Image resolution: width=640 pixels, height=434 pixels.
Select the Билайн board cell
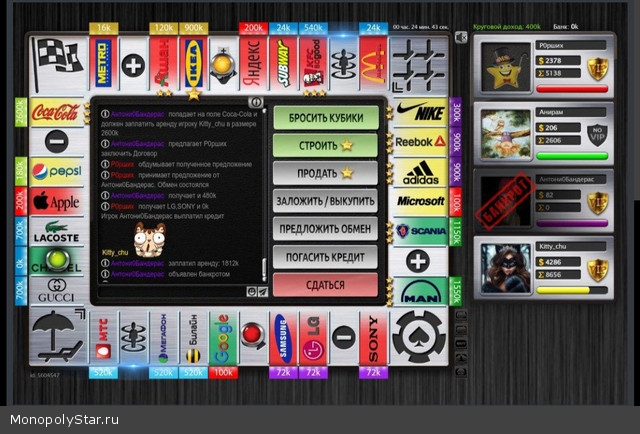pyautogui.click(x=193, y=338)
